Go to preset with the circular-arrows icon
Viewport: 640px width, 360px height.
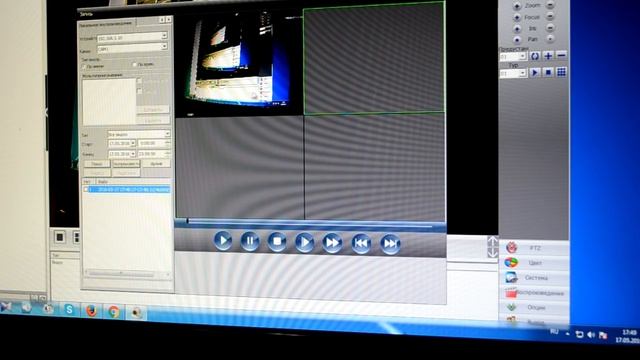tap(535, 56)
